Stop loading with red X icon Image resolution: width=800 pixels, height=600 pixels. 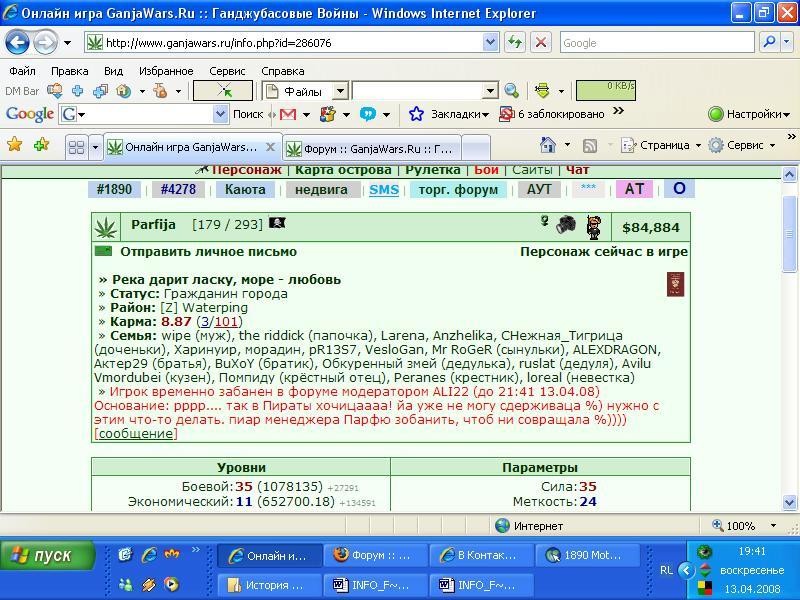point(541,43)
